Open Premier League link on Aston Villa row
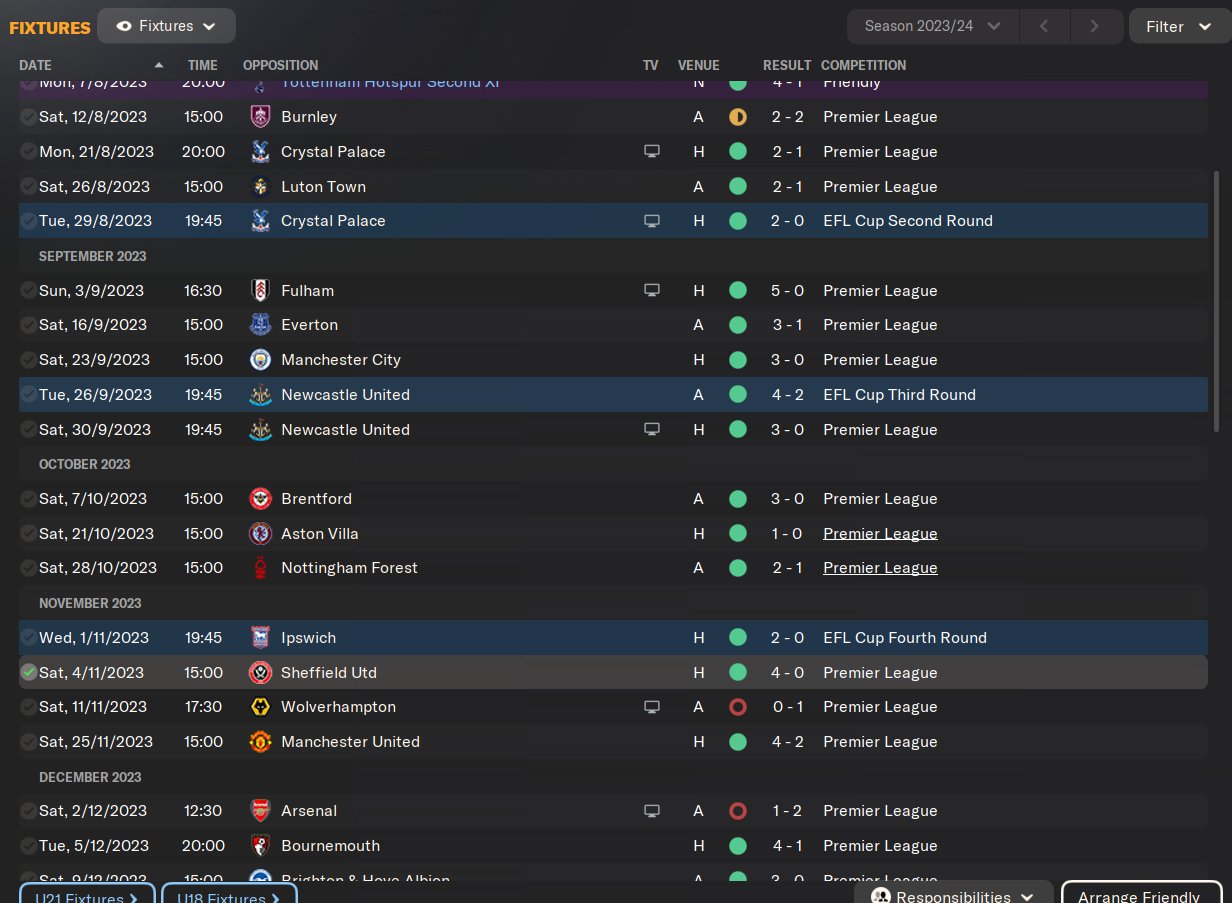This screenshot has width=1232, height=903. pyautogui.click(x=880, y=534)
